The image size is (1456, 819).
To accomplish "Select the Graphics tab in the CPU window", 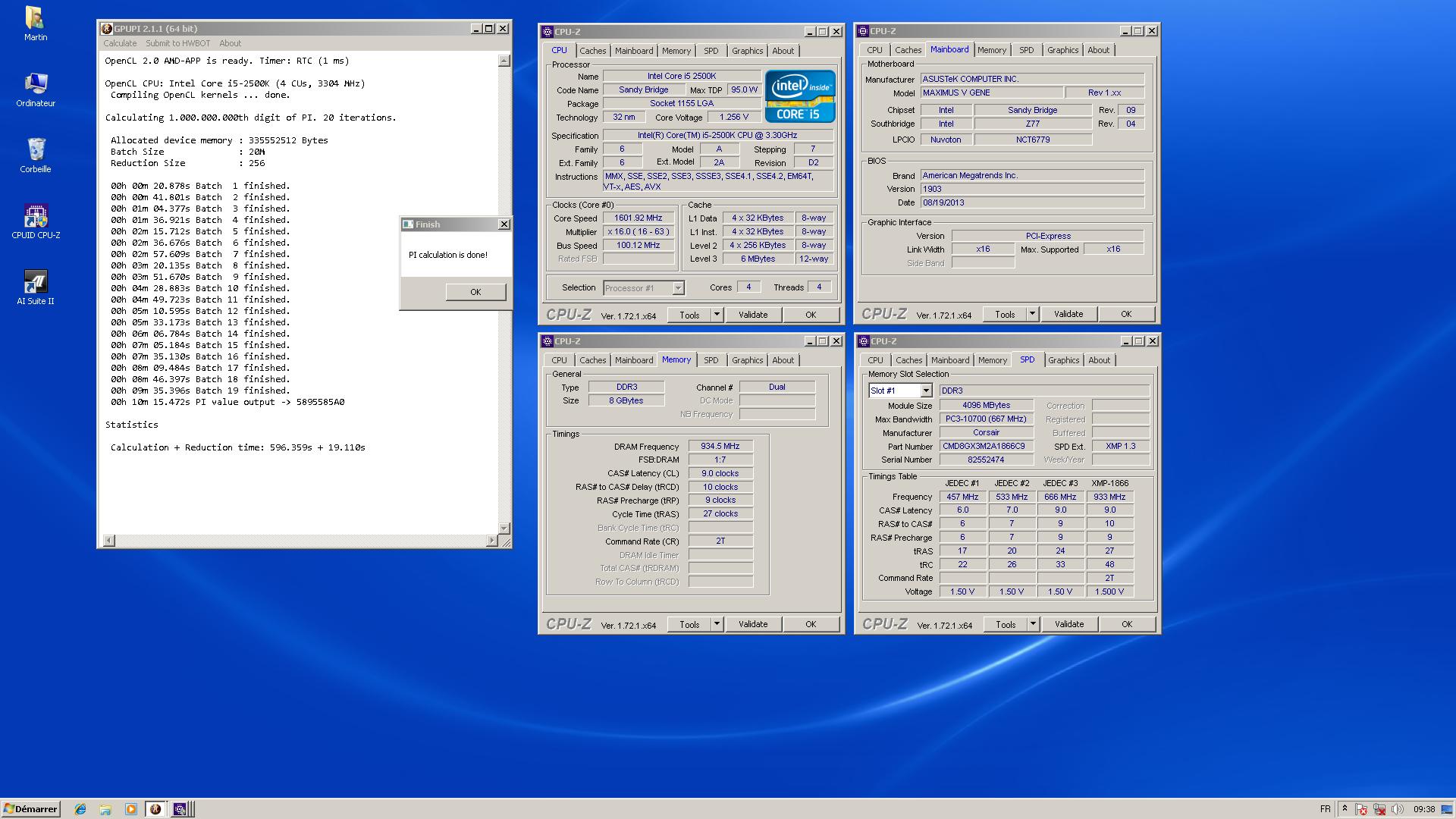I will pos(747,51).
